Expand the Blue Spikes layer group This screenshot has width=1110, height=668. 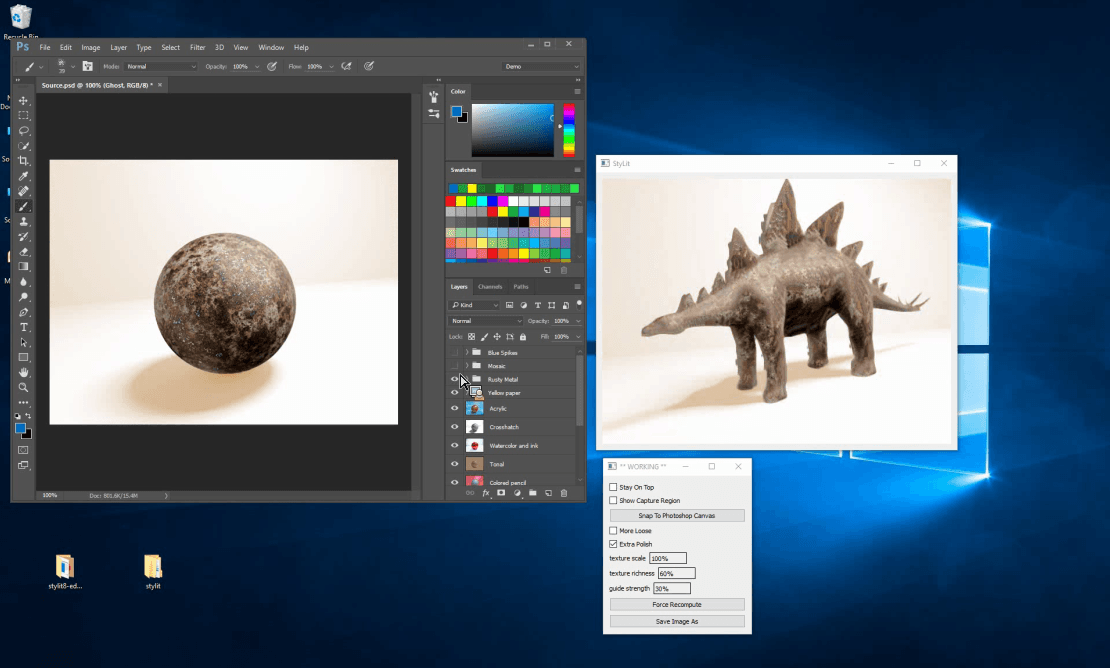coord(467,352)
